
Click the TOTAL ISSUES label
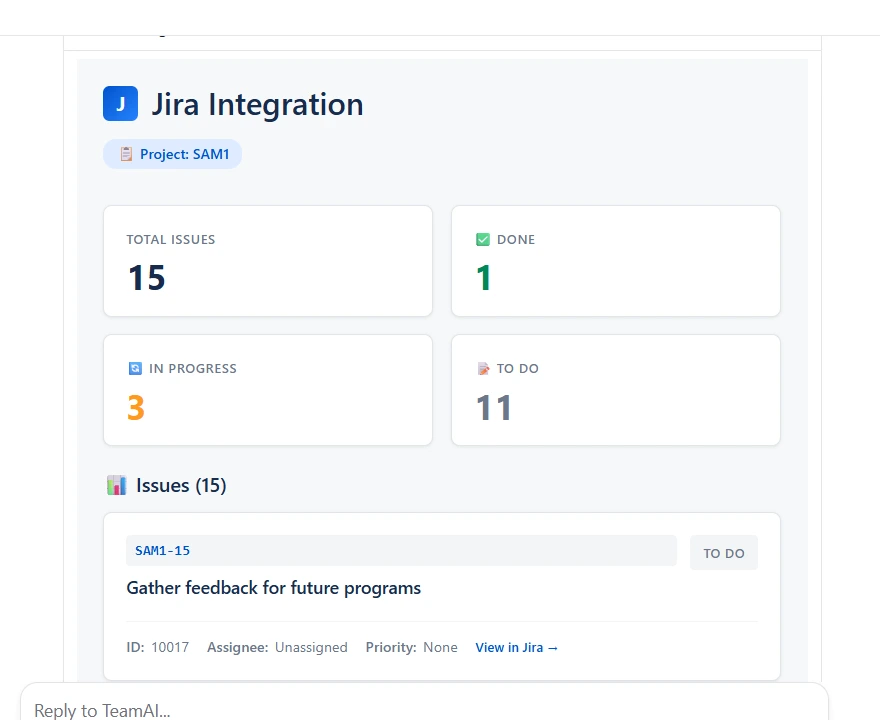coord(171,240)
